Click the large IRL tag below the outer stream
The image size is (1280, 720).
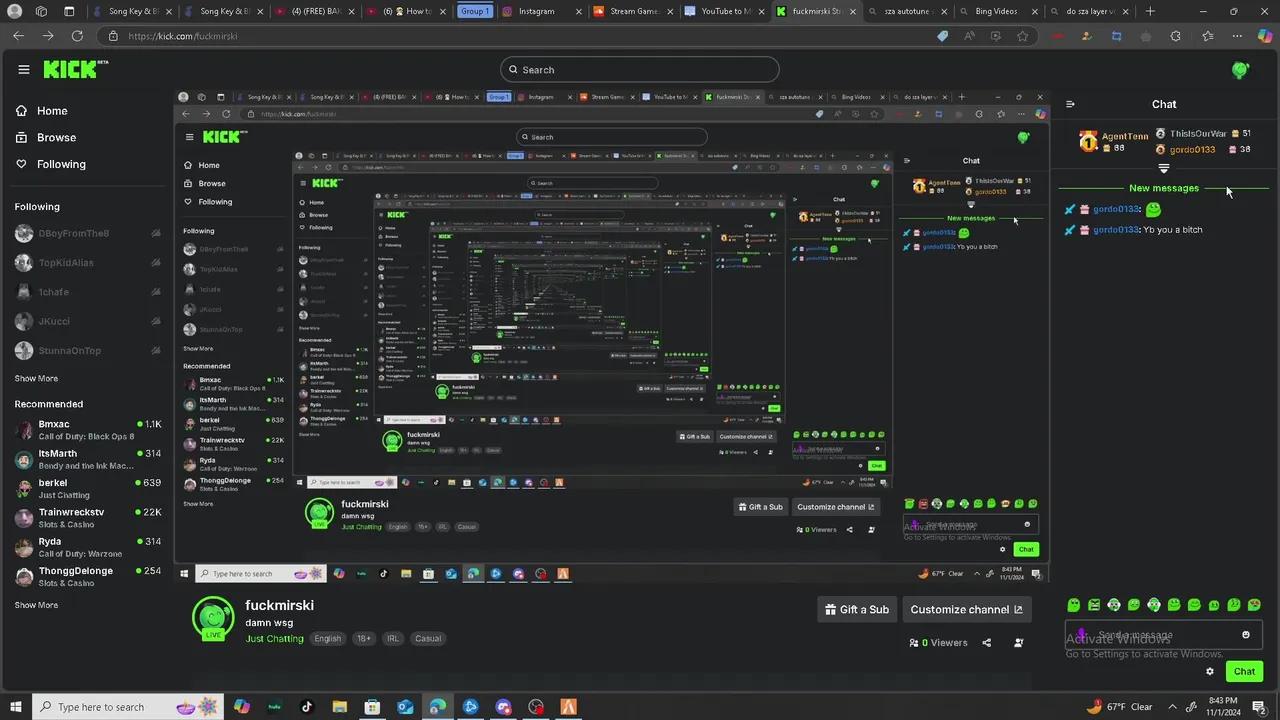pyautogui.click(x=393, y=639)
